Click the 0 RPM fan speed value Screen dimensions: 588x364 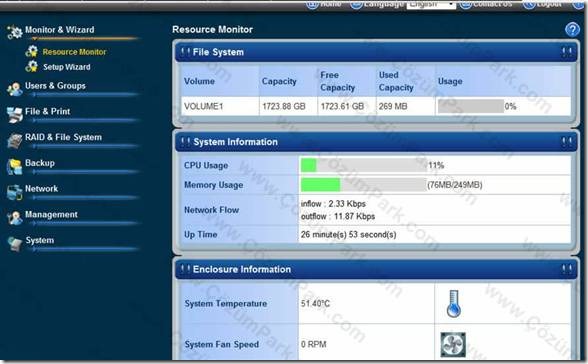click(314, 344)
